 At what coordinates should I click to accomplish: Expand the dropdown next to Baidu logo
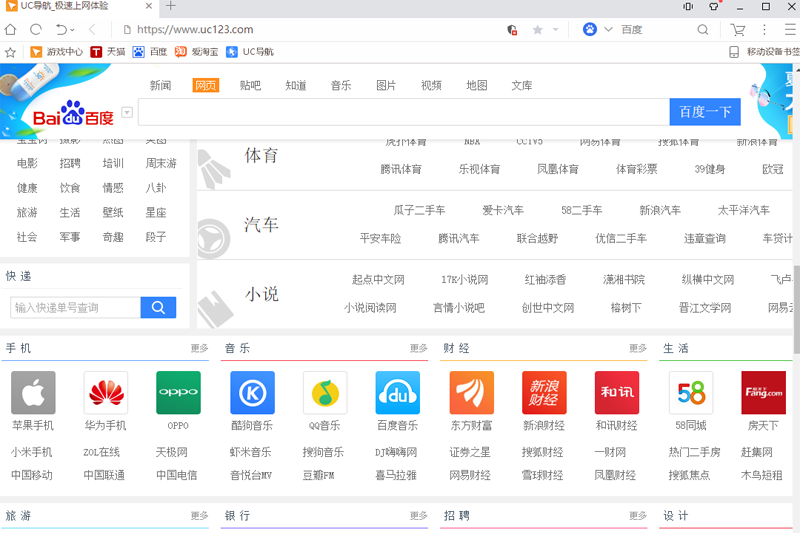click(127, 112)
